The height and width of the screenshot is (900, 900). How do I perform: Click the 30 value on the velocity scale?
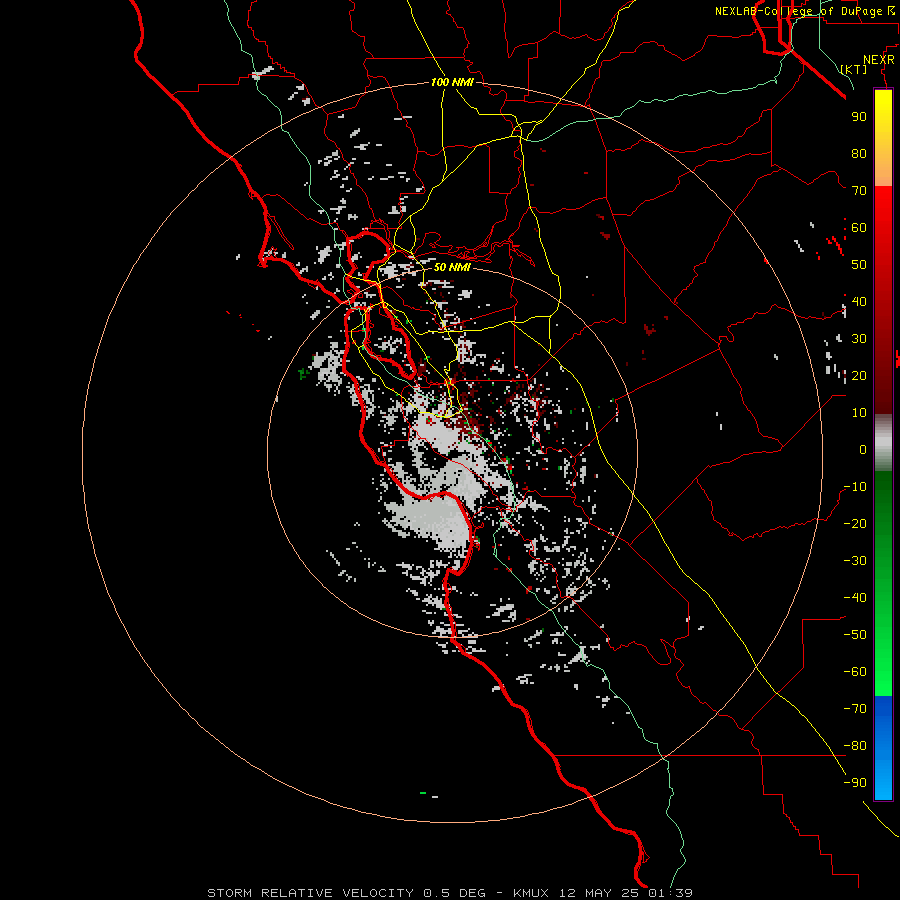[859, 339]
